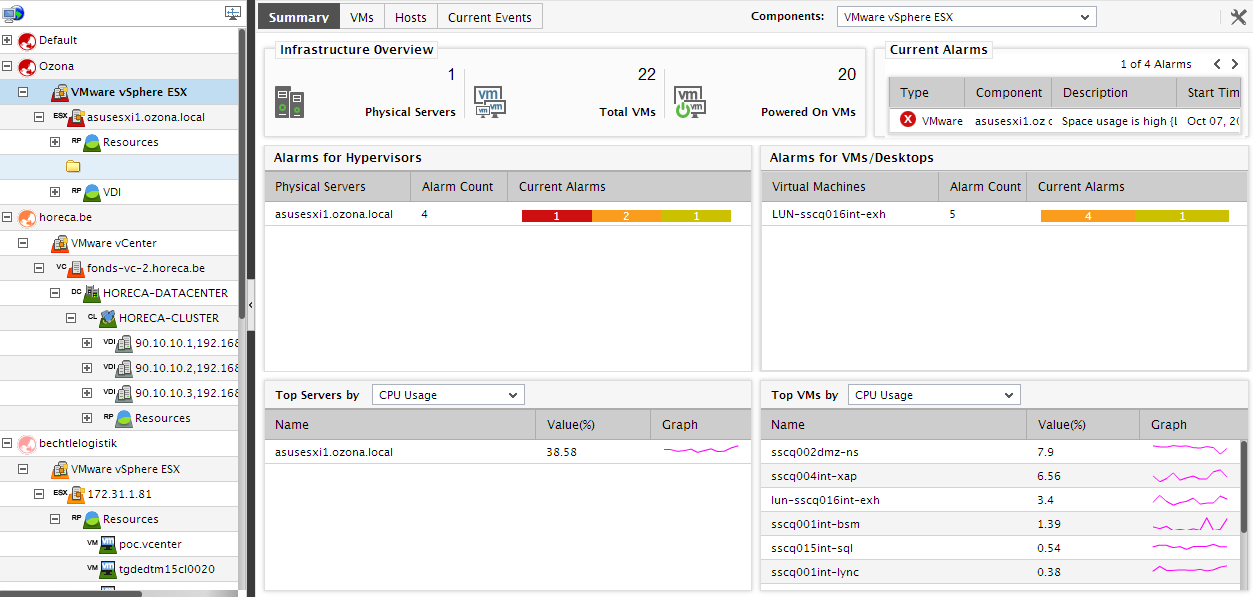
Task: Switch to the Summary tab
Action: pos(299,17)
